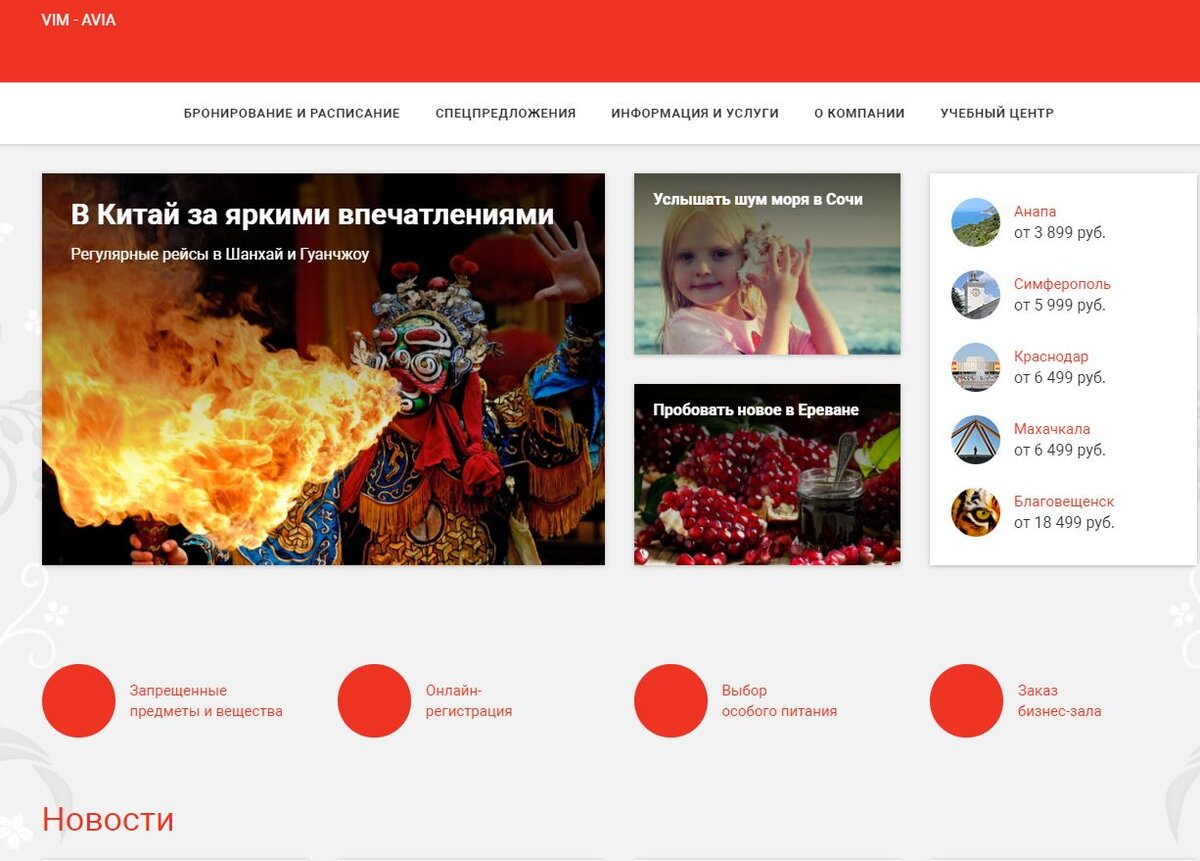The width and height of the screenshot is (1200, 861).
Task: Open the БРОНИРОВАНИЕ И РАСПИСАНИЕ menu
Action: pyautogui.click(x=292, y=113)
